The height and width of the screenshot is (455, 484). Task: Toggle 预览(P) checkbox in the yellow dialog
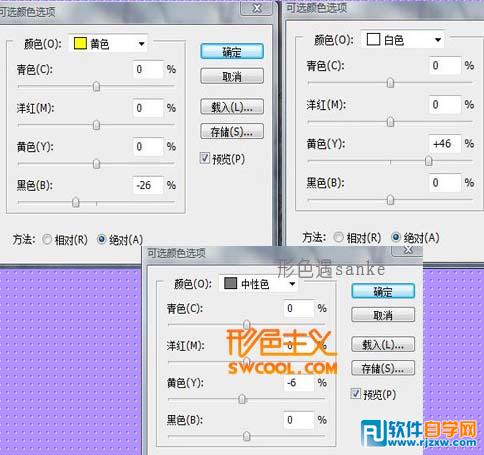click(x=205, y=158)
